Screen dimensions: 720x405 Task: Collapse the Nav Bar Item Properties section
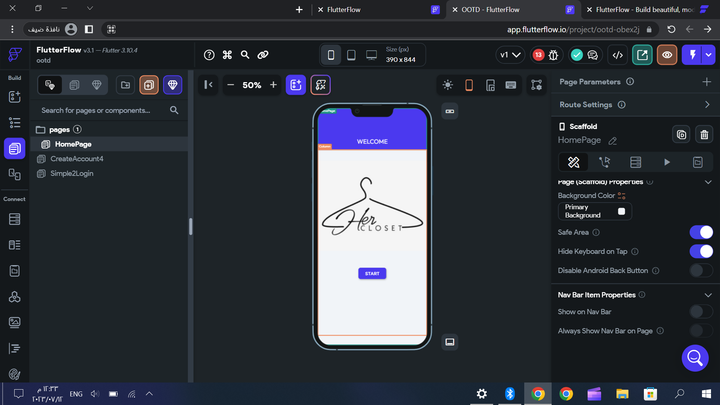pyautogui.click(x=707, y=295)
